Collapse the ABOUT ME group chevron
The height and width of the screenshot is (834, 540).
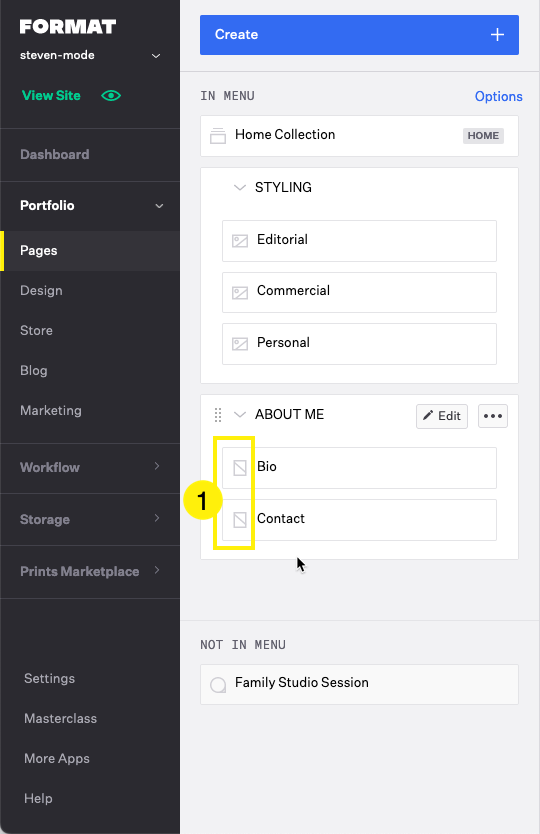point(240,414)
